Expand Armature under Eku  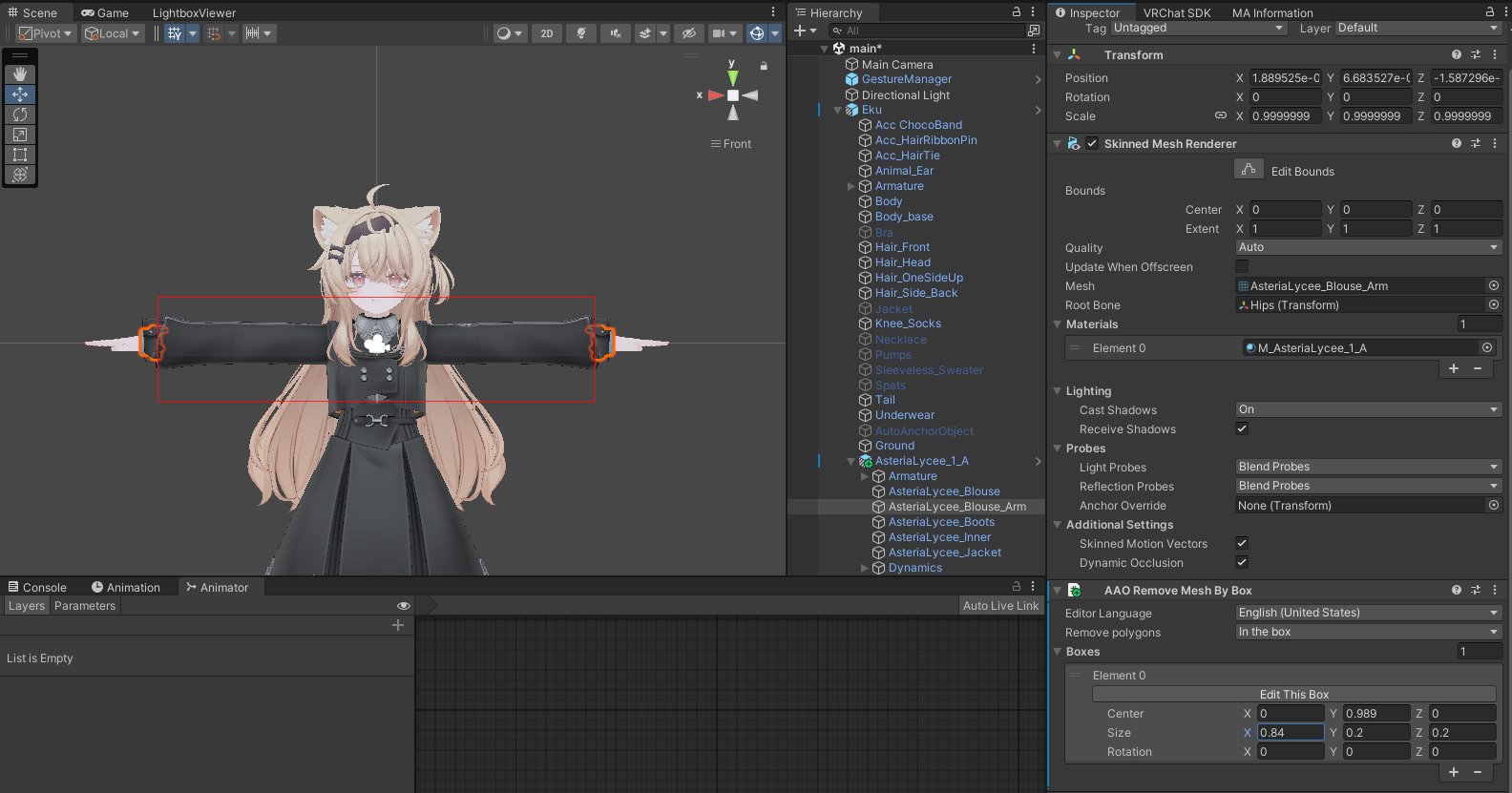point(851,186)
